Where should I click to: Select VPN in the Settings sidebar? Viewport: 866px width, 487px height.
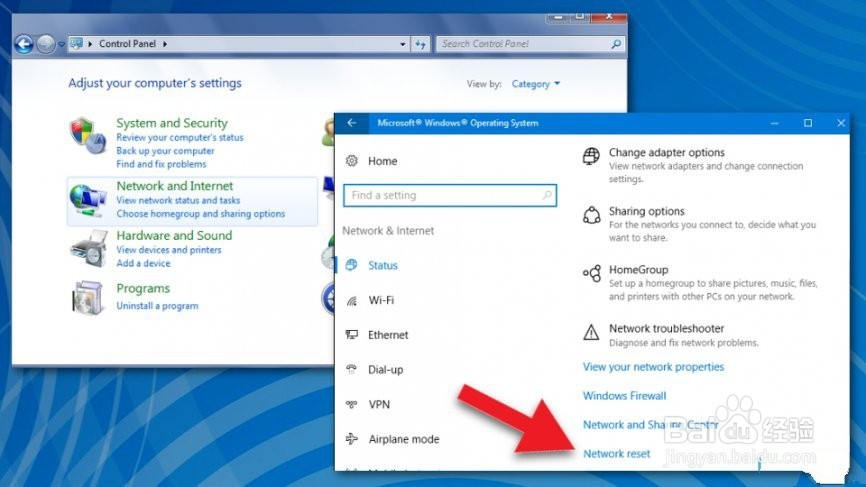pyautogui.click(x=379, y=404)
